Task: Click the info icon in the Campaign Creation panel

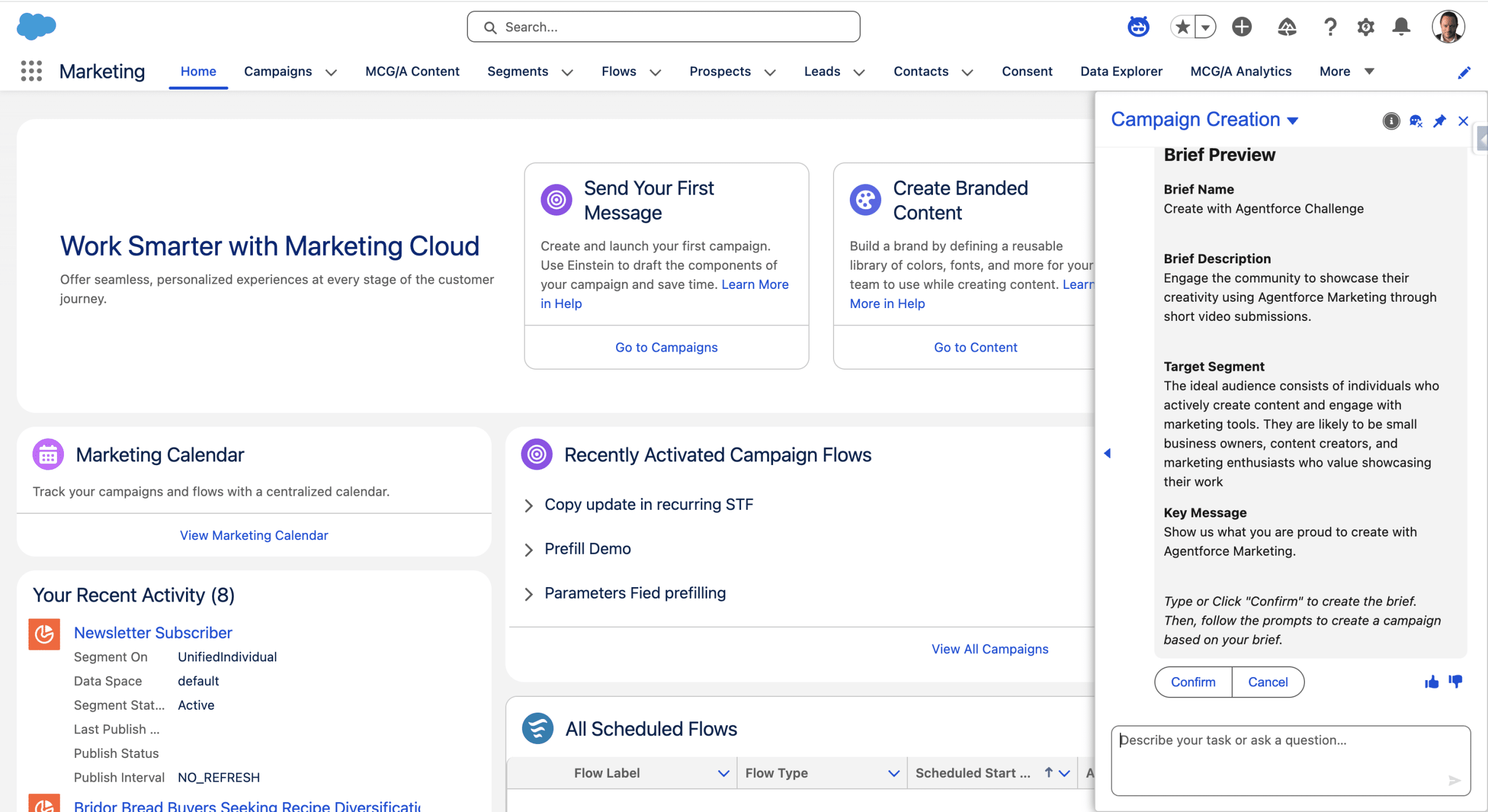Action: point(1391,121)
